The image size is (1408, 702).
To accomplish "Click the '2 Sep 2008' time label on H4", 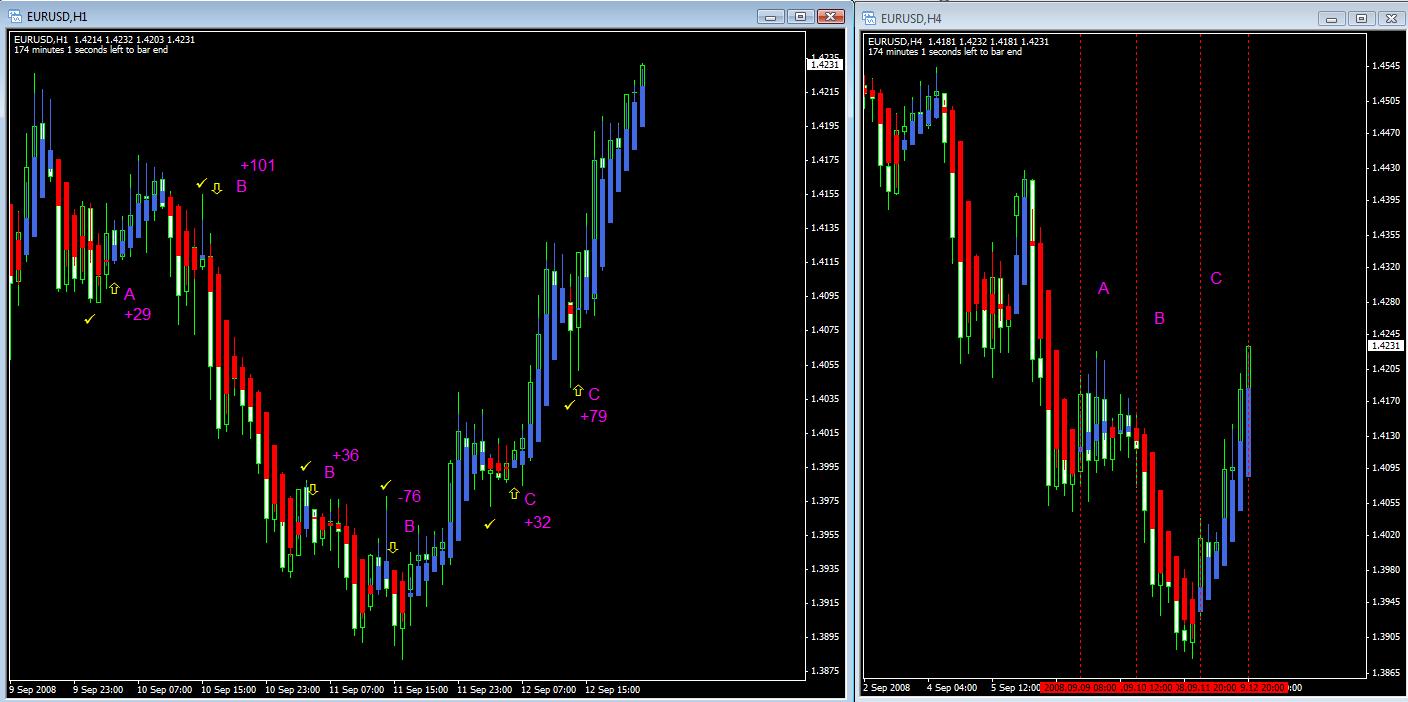I will [x=887, y=688].
